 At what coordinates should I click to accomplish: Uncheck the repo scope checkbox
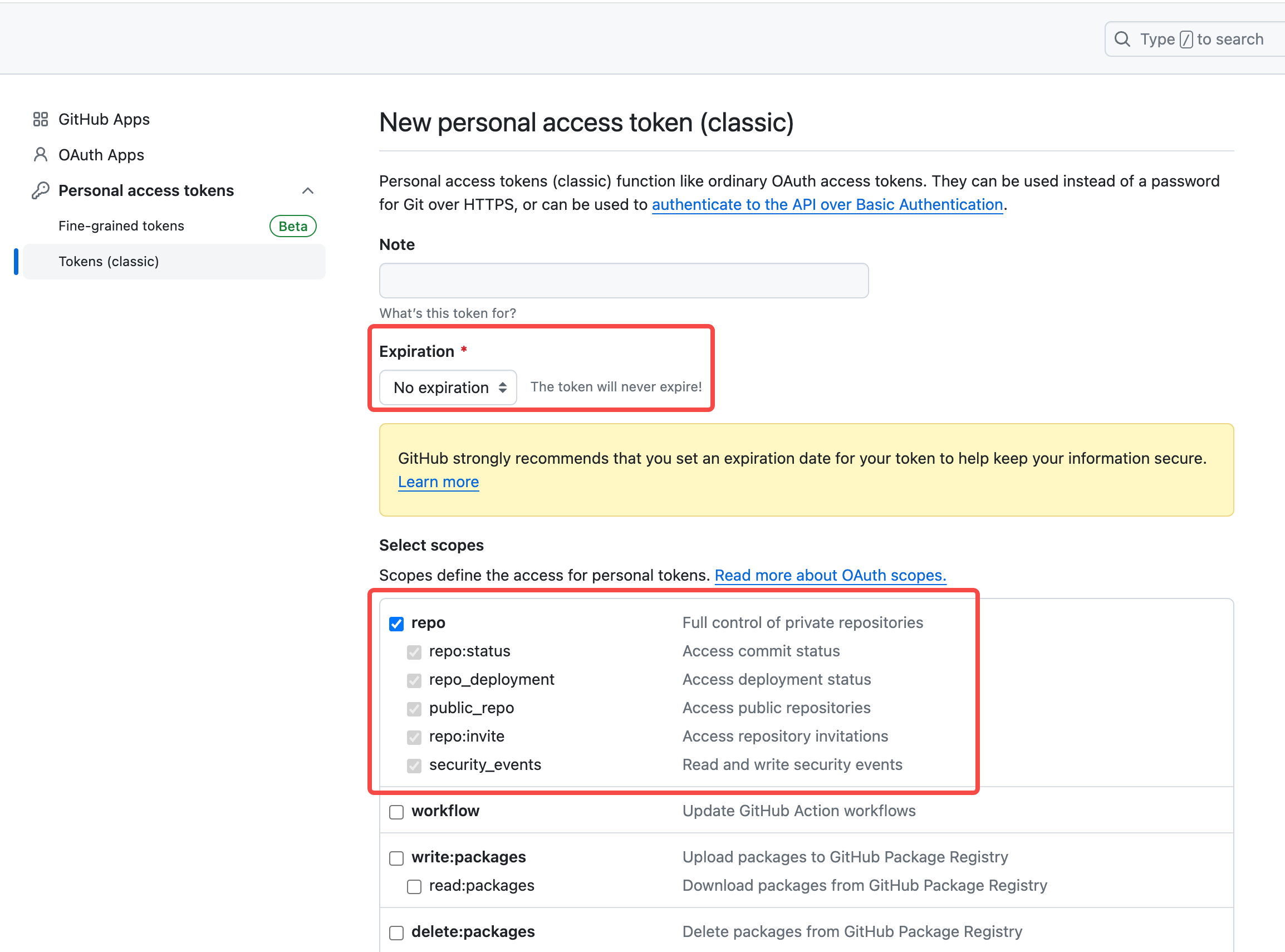pos(396,624)
